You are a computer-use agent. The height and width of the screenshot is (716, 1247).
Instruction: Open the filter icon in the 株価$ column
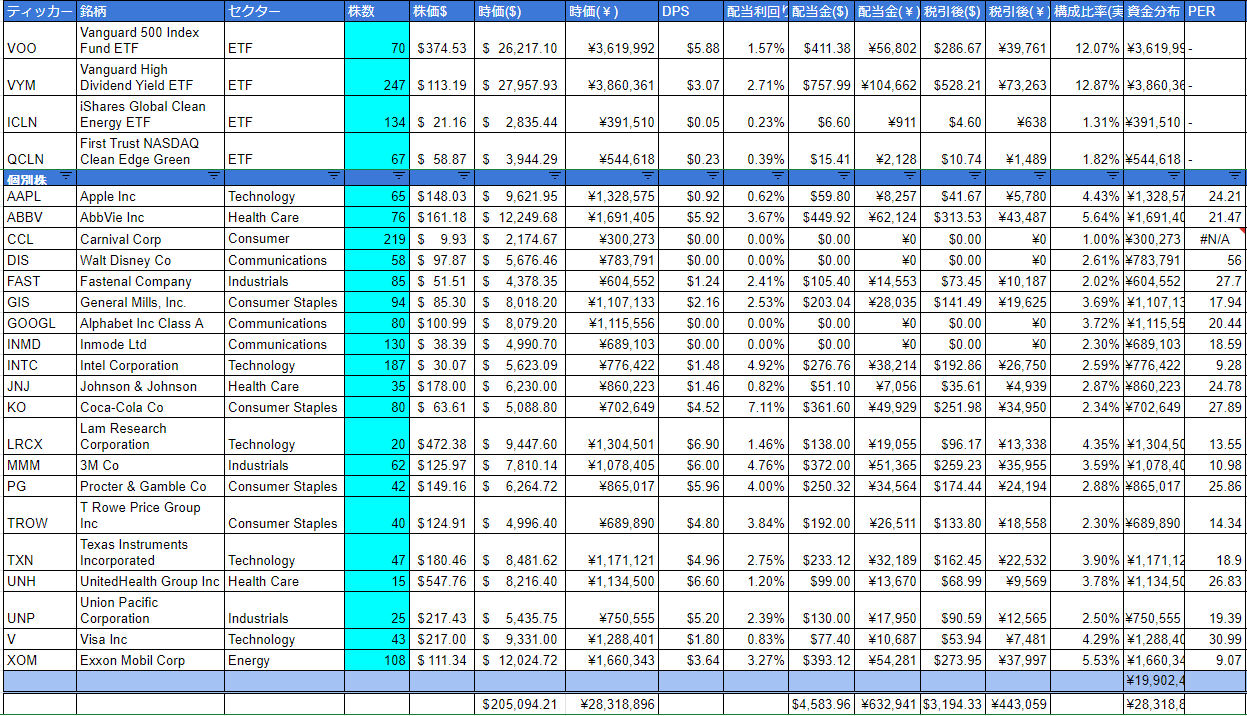pyautogui.click(x=466, y=176)
